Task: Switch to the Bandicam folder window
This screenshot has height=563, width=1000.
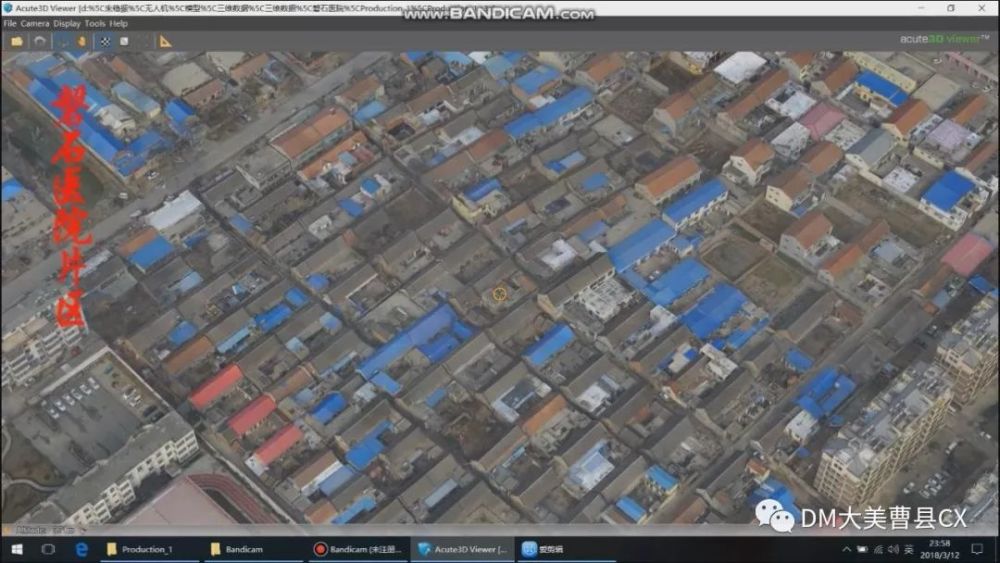Action: click(254, 549)
